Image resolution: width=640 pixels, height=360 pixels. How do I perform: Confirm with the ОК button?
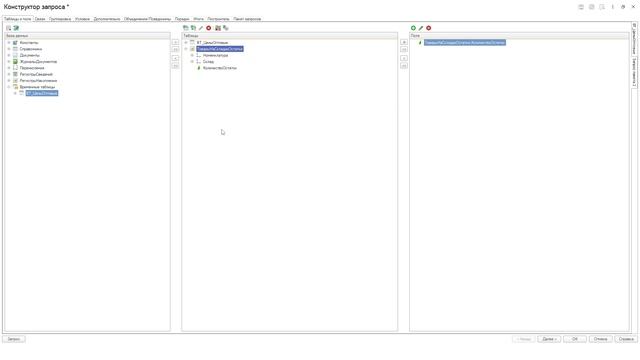click(x=575, y=339)
